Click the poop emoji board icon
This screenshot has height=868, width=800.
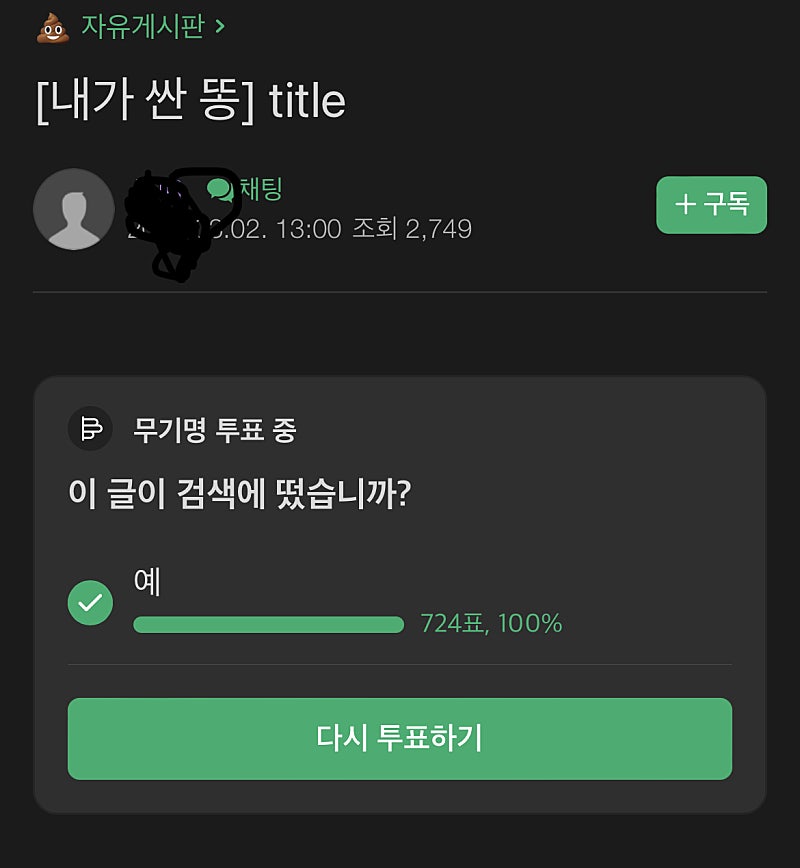[52, 27]
